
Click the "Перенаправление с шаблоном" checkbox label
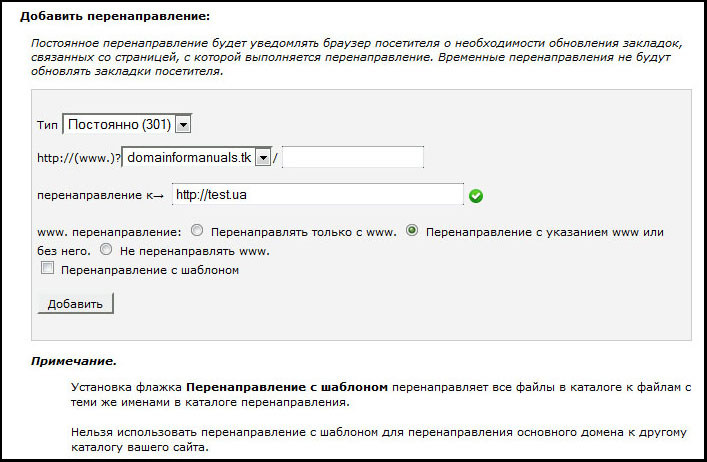click(x=149, y=269)
